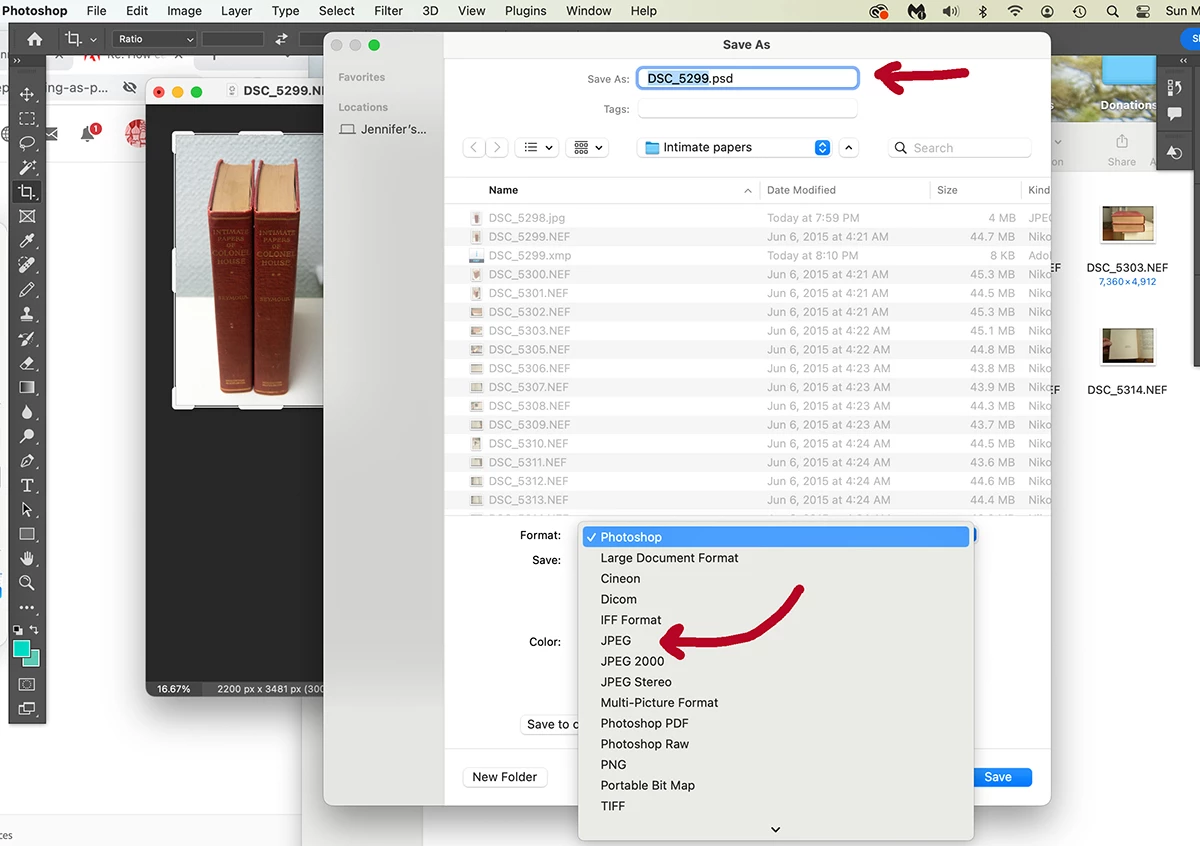This screenshot has width=1200, height=846.
Task: Open the Intimate papers folder popup
Action: point(735,147)
